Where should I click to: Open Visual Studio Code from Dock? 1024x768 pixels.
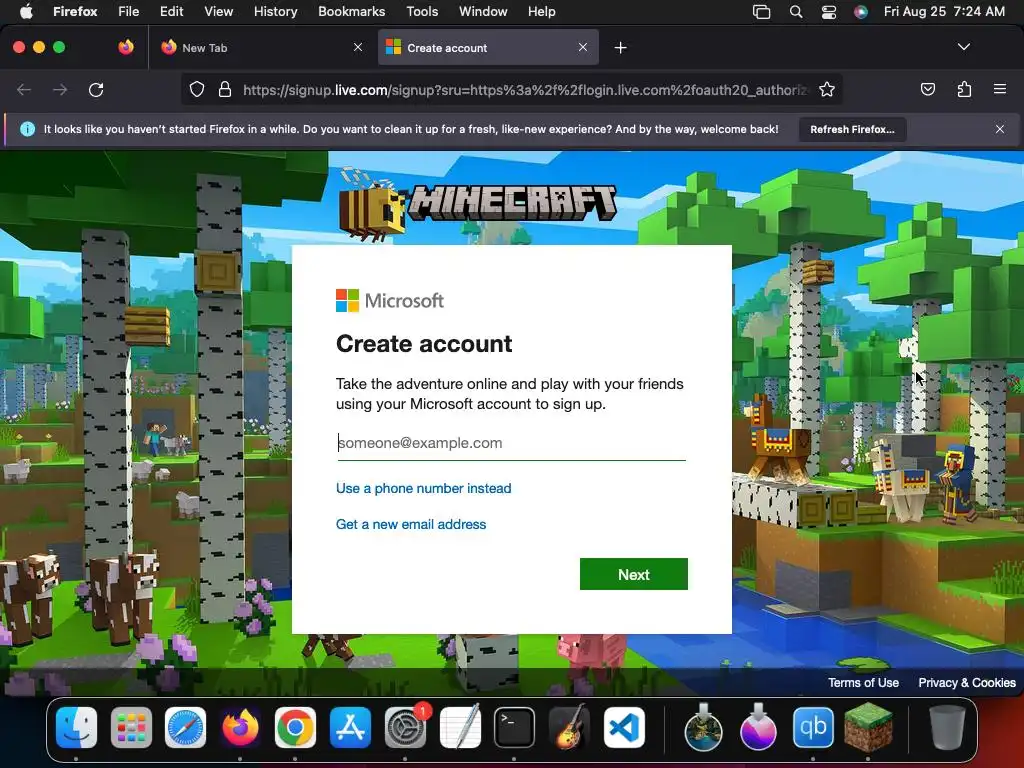(624, 727)
